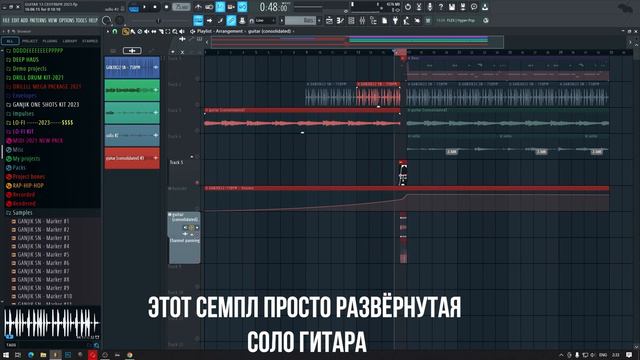Viewport: 640px width, 360px height.
Task: Click the transport record button
Action: [167, 7]
